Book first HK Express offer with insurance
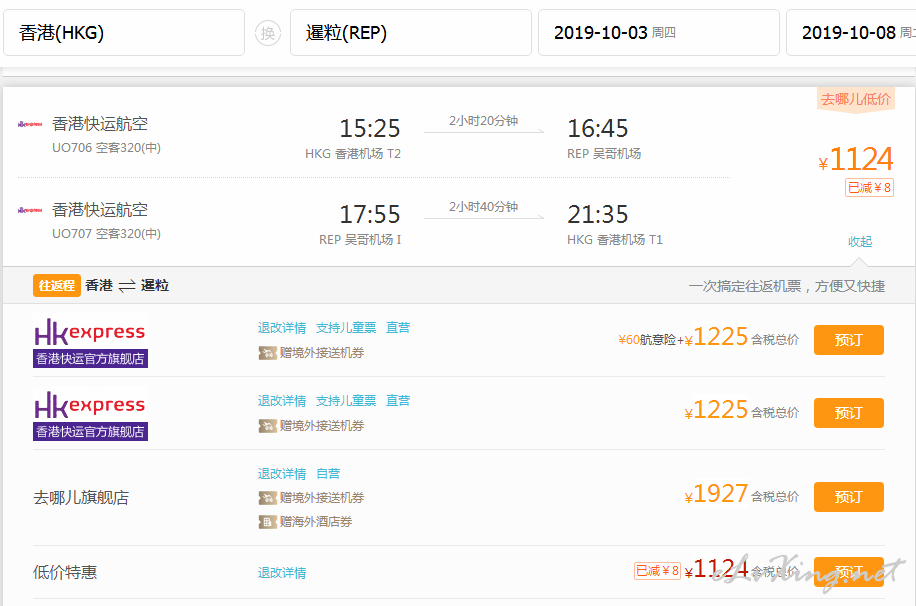This screenshot has height=606, width=916. (848, 340)
